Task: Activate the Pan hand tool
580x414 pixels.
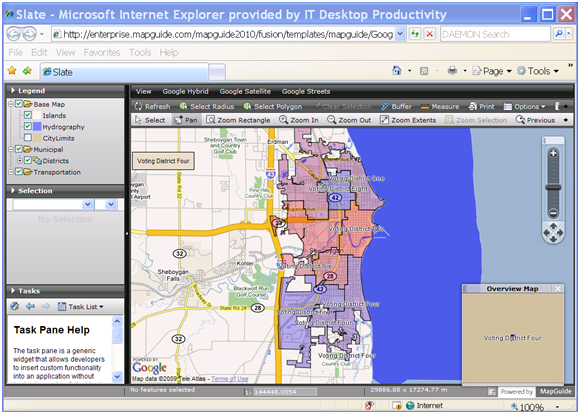Action: (x=186, y=120)
